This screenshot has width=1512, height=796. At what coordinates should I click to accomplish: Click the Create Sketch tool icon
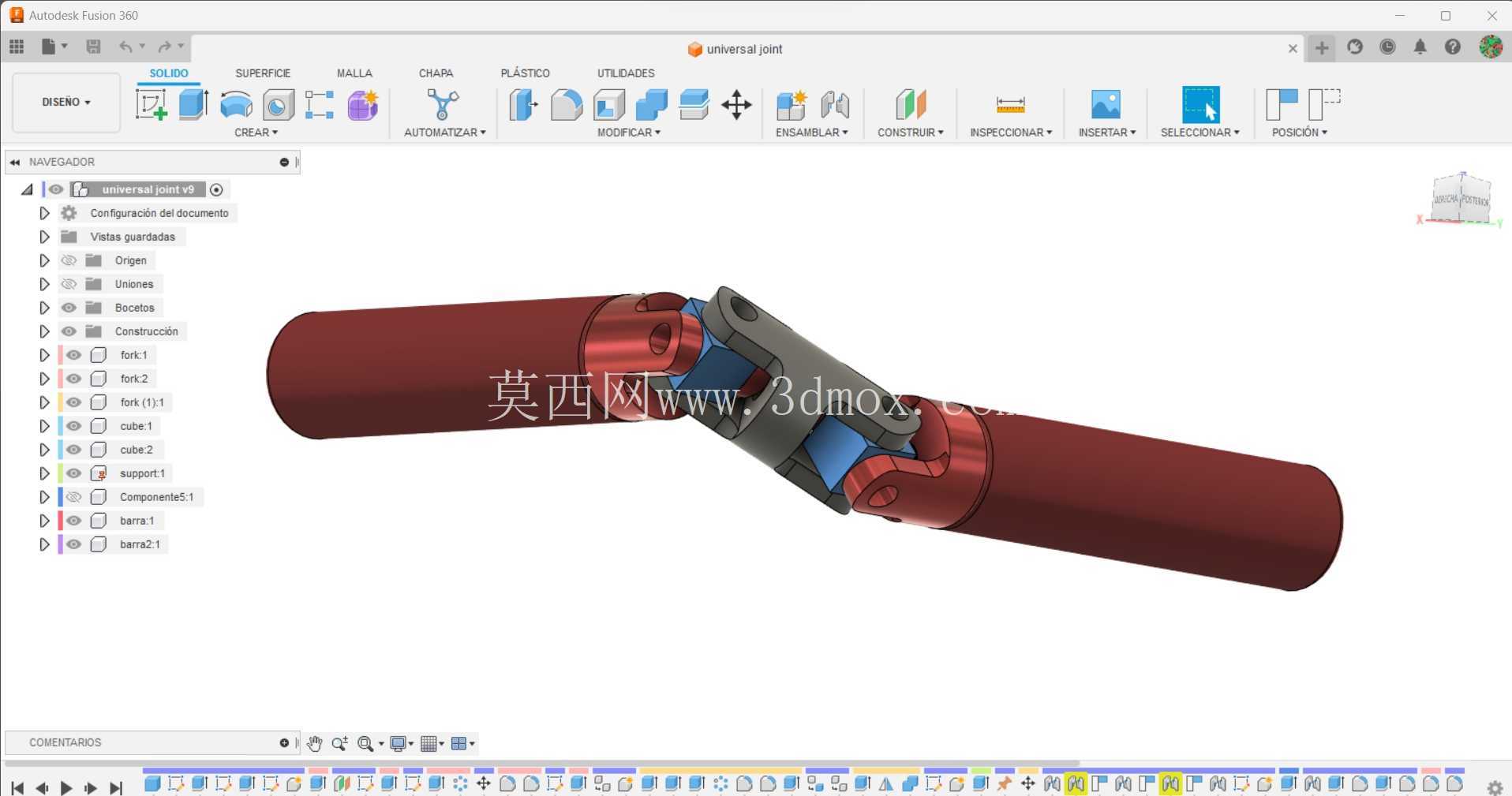click(x=151, y=104)
